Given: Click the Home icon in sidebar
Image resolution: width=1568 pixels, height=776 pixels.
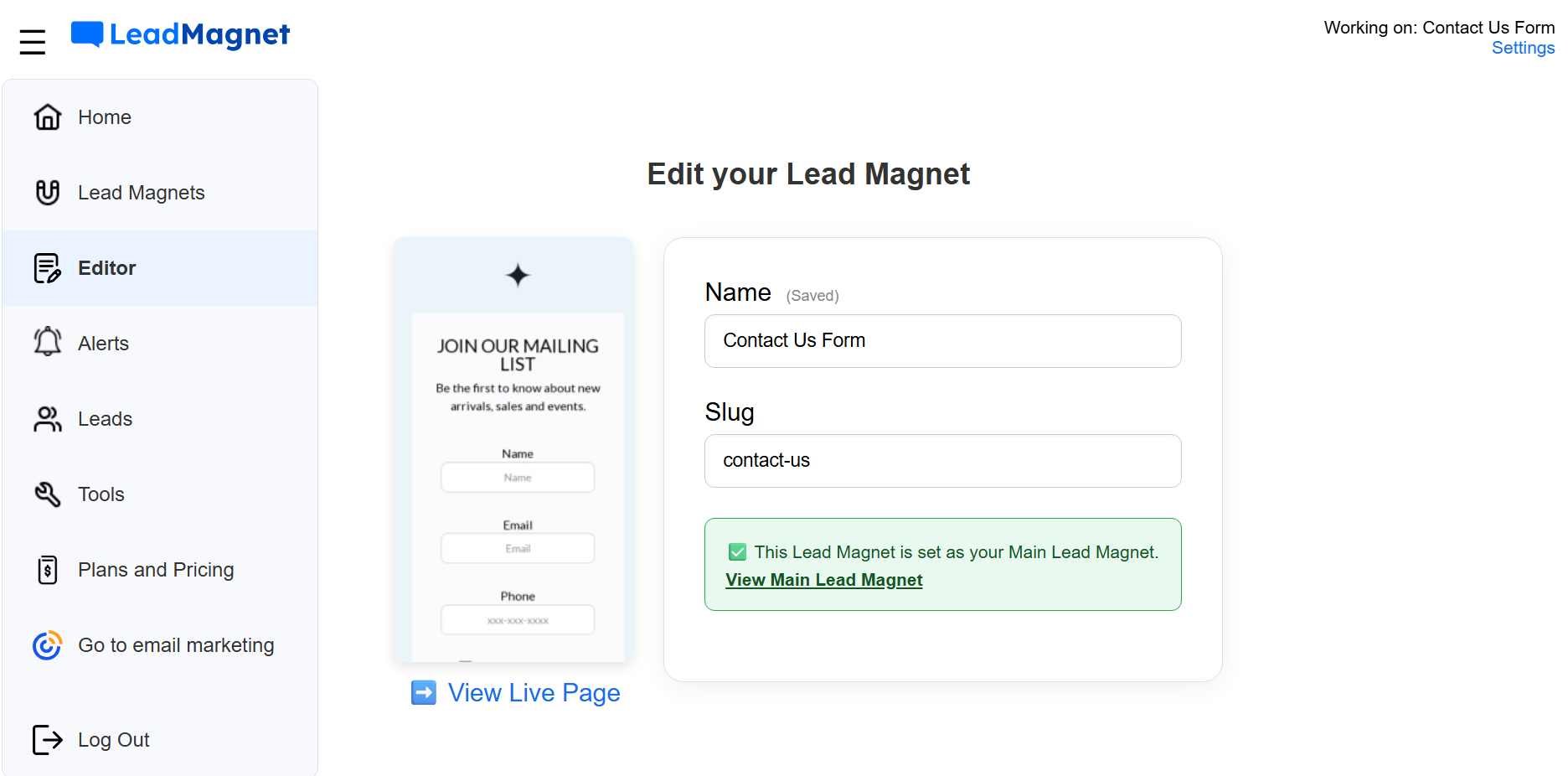Looking at the screenshot, I should tap(48, 117).
